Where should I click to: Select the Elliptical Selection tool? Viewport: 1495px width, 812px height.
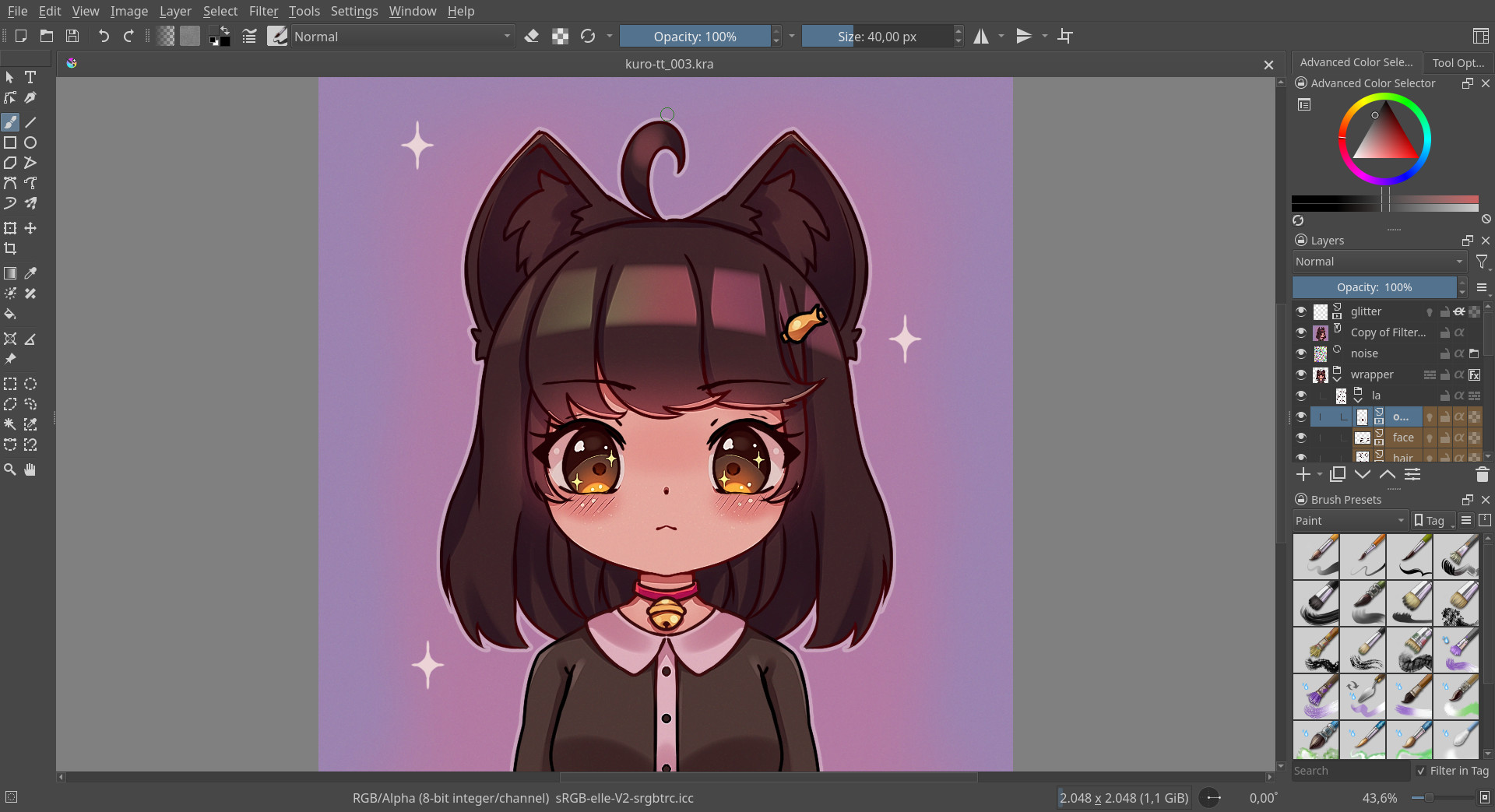(x=30, y=384)
